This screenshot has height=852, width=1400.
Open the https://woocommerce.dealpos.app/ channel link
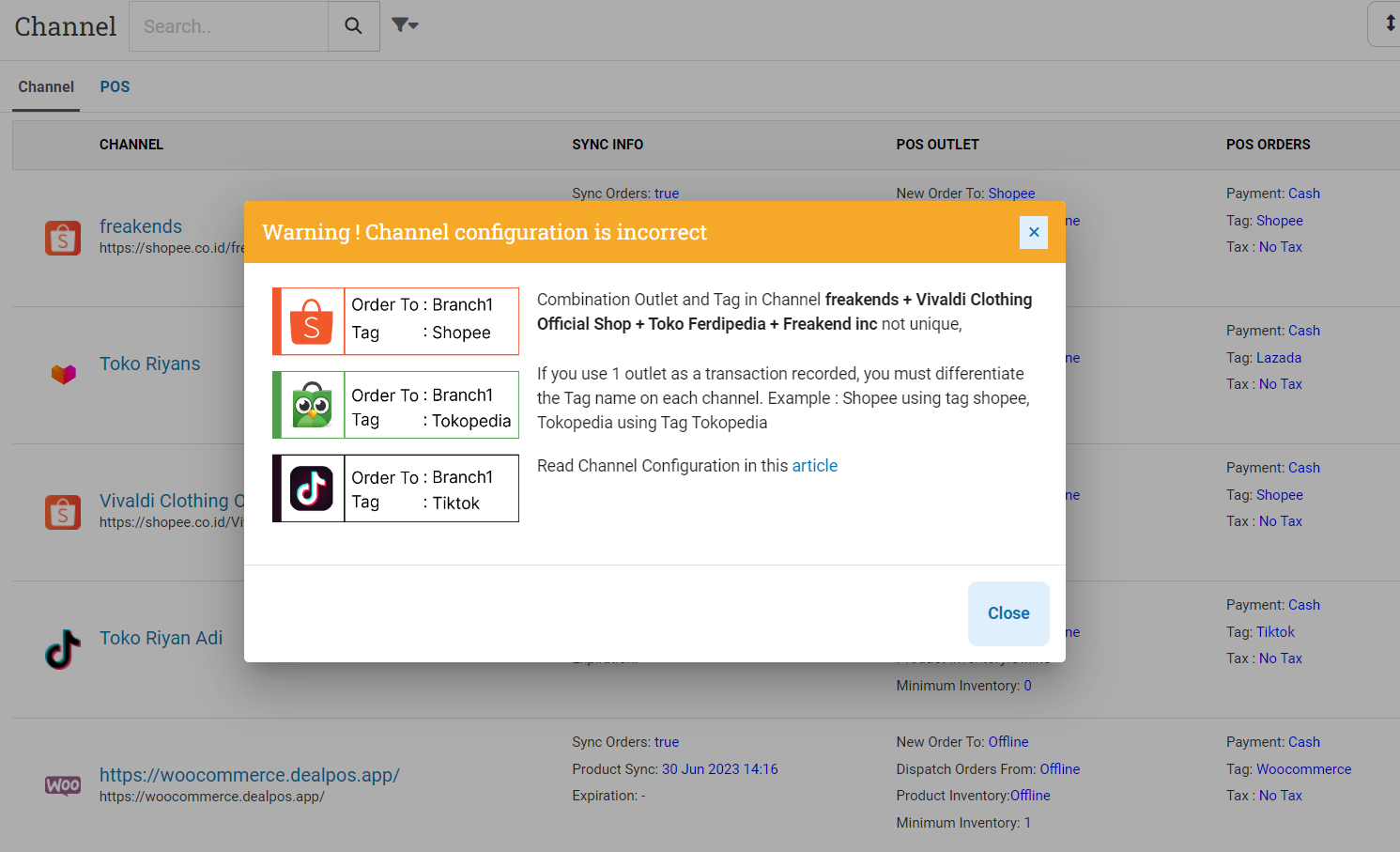pyautogui.click(x=250, y=775)
